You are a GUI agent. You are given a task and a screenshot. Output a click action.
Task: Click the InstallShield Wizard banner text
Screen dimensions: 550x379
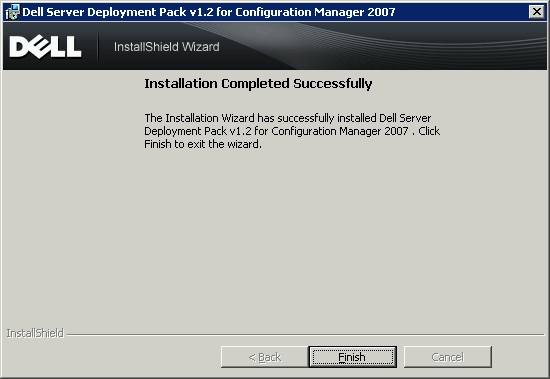tap(167, 47)
